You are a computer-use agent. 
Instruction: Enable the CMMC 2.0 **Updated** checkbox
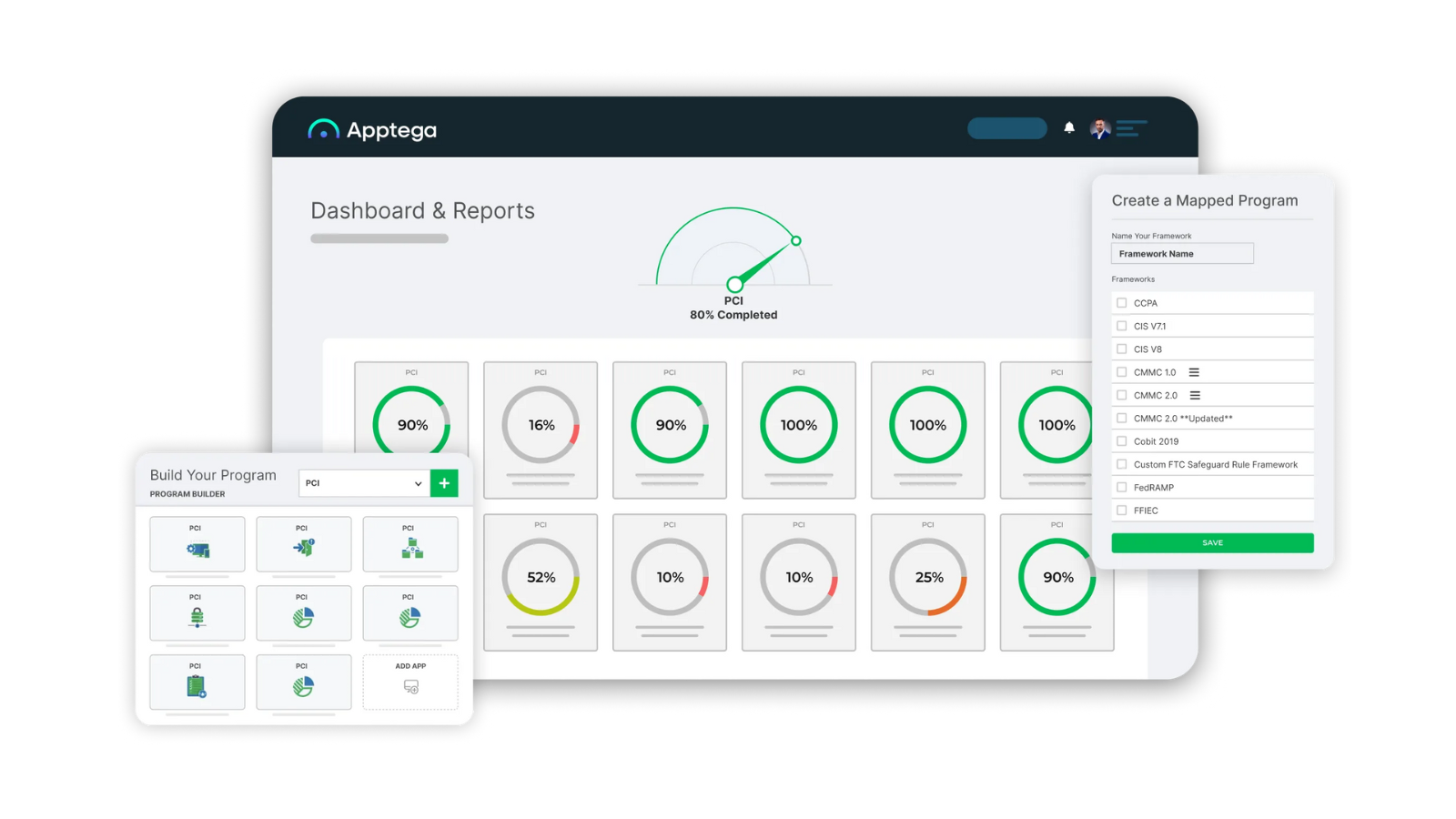(1121, 419)
